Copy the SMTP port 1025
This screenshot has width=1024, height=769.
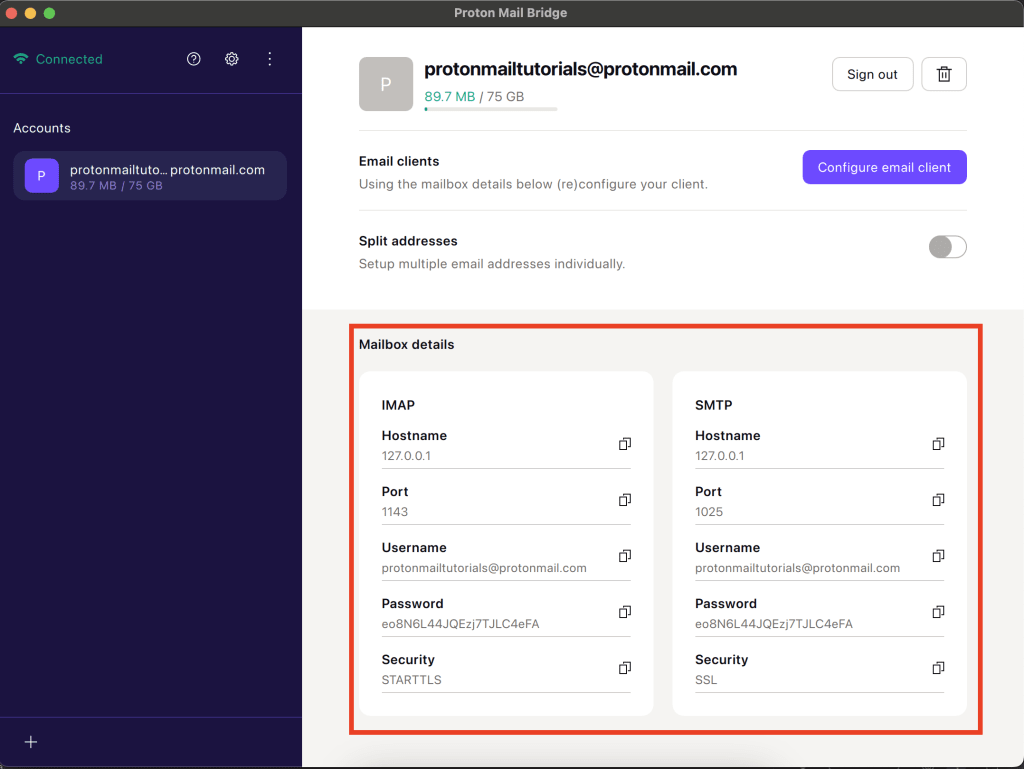[x=938, y=500]
